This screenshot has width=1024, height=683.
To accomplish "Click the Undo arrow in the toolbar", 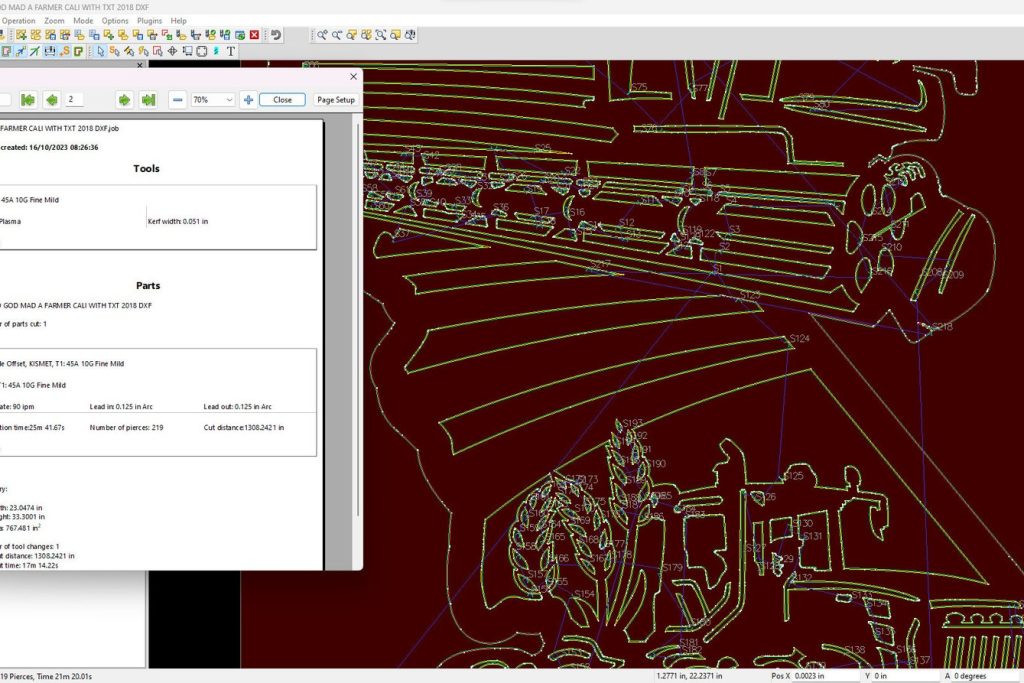I will pos(275,35).
